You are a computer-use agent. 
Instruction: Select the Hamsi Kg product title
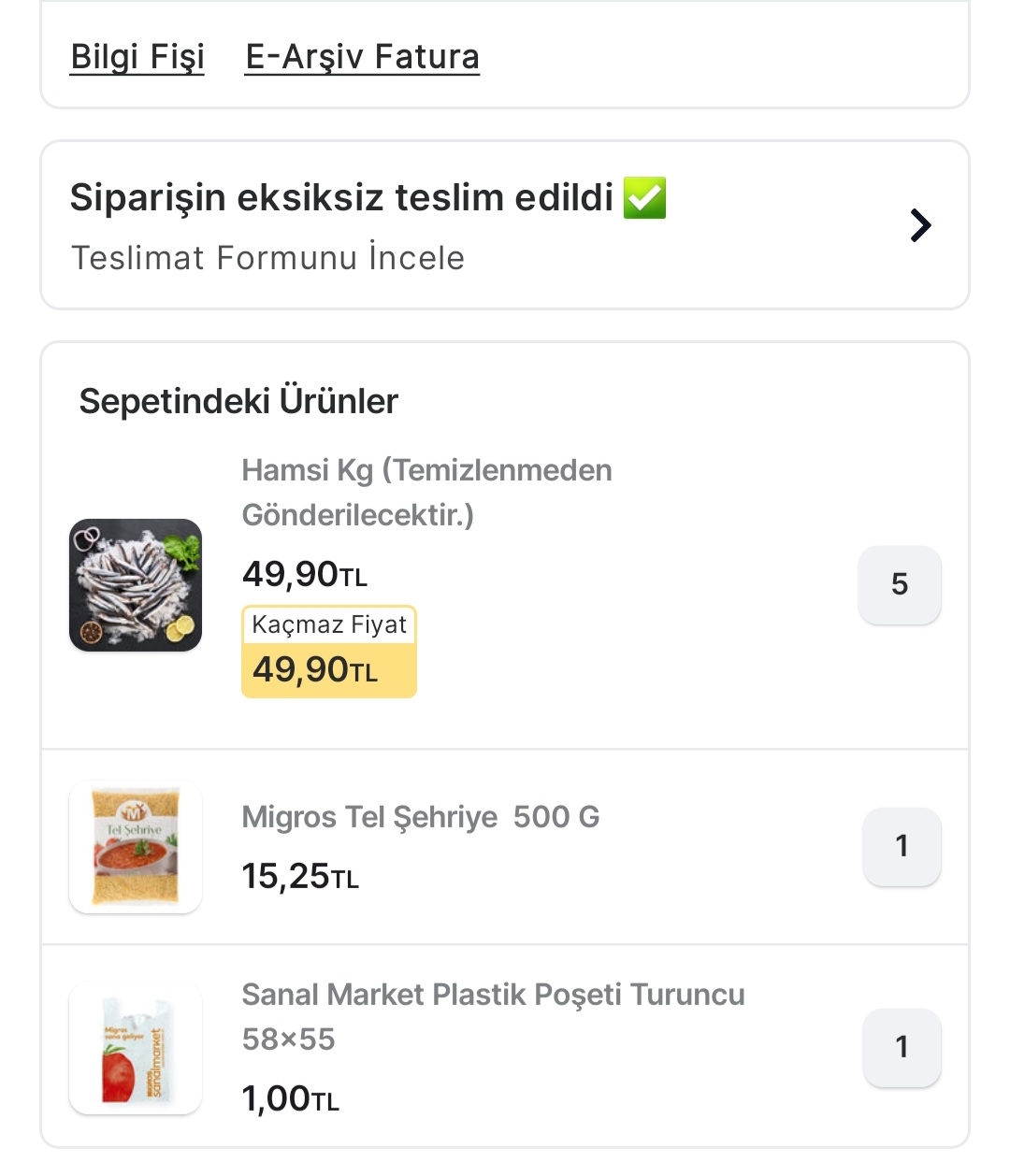(426, 492)
